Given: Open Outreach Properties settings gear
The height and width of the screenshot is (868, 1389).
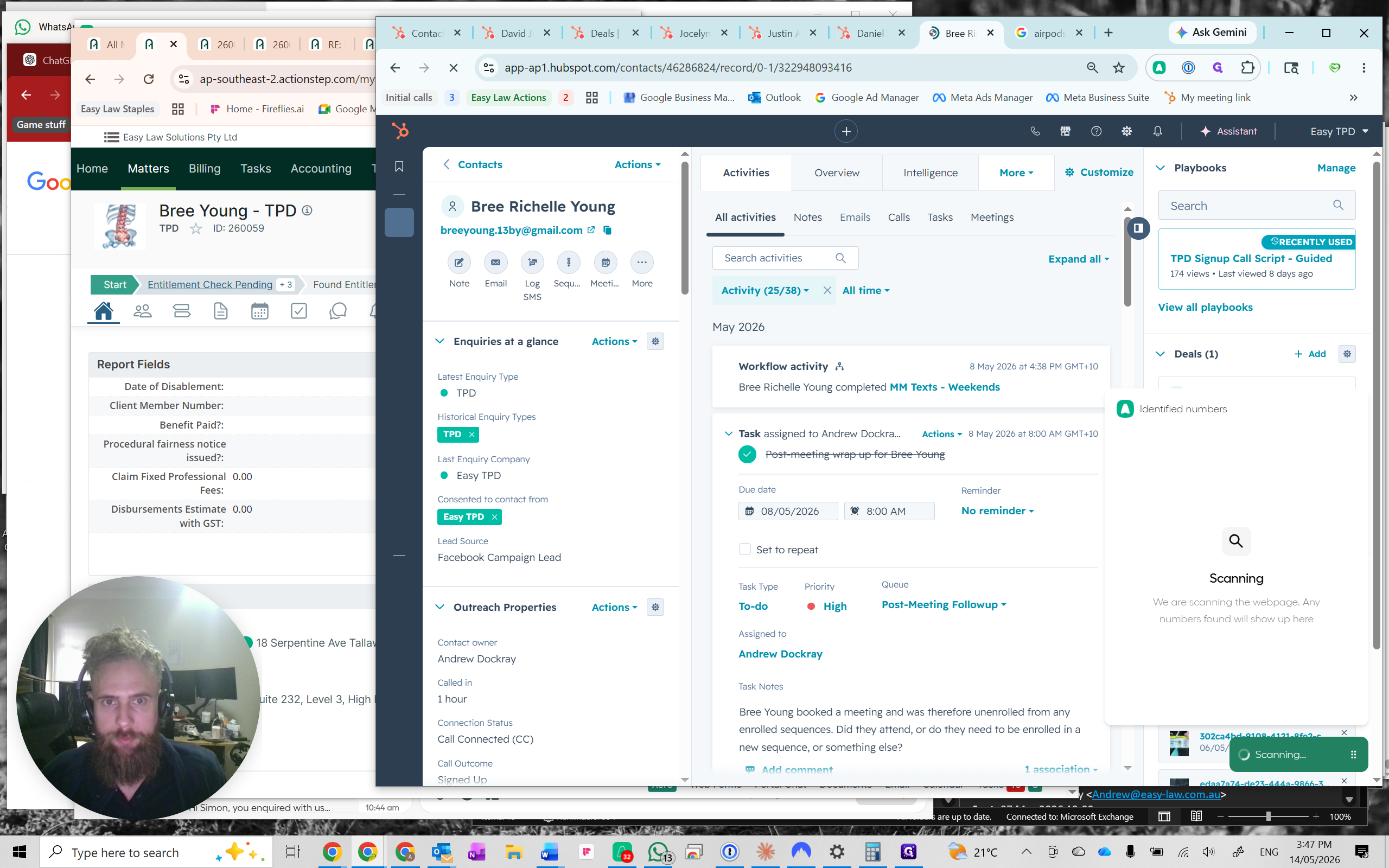Looking at the screenshot, I should (x=655, y=607).
